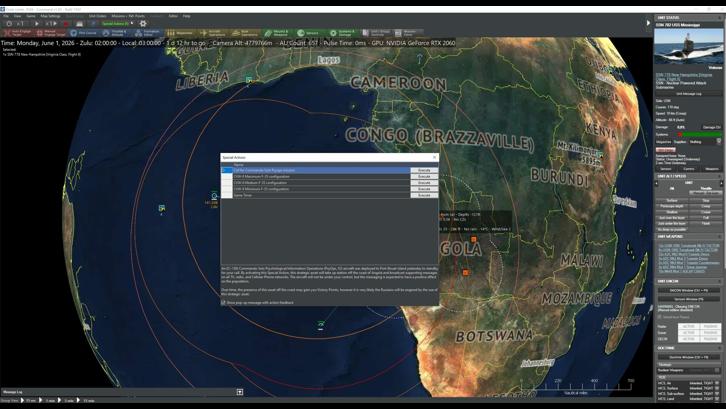The width and height of the screenshot is (726, 409).
Task: Click the submarine unit photo thumbnail
Action: [688, 46]
